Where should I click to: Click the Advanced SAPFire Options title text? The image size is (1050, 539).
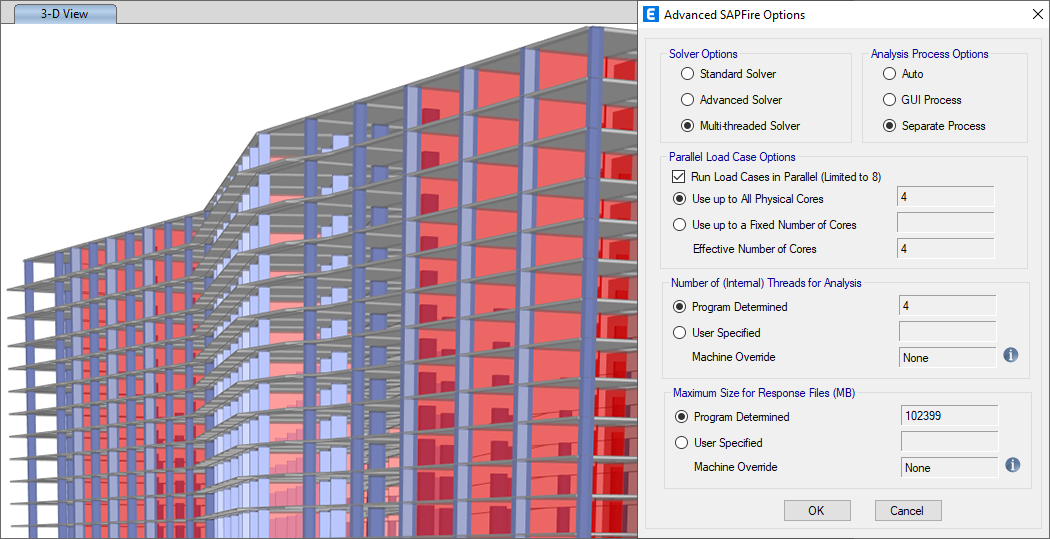(735, 14)
